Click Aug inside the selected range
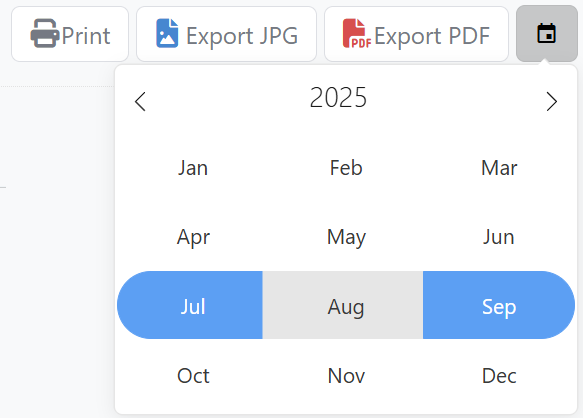The image size is (583, 418). (x=343, y=305)
